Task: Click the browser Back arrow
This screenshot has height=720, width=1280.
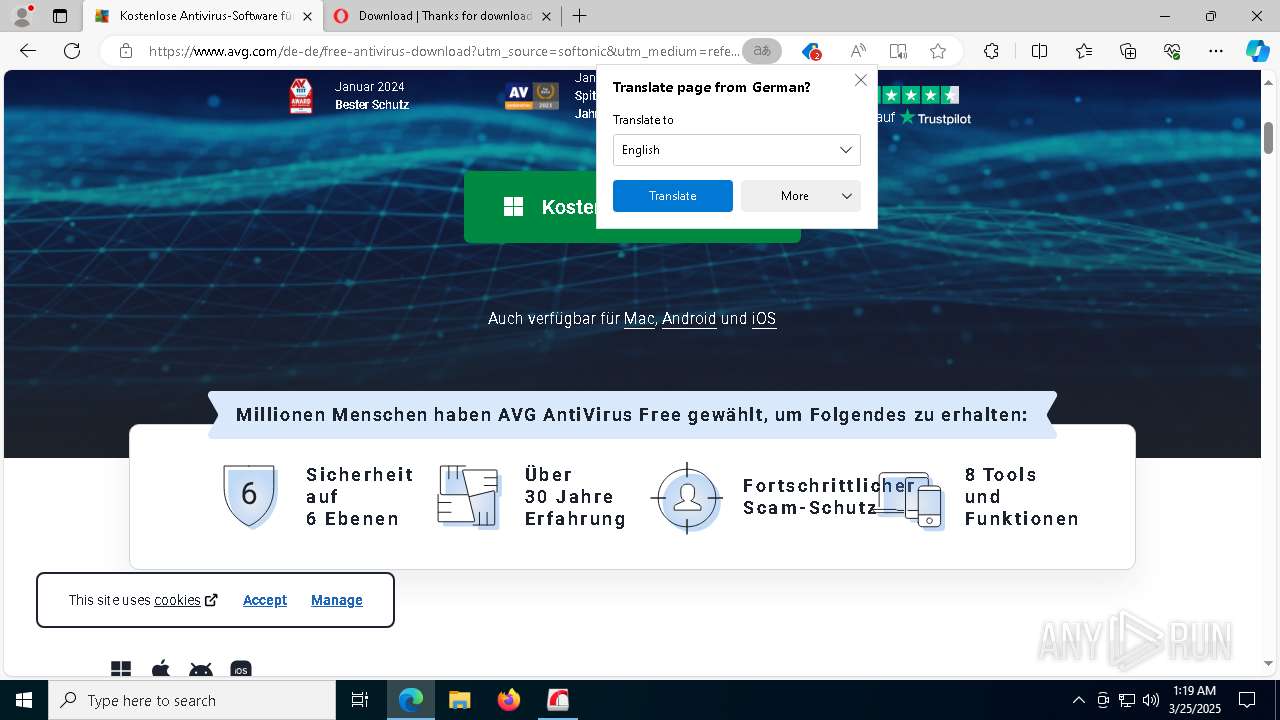Action: 28,51
